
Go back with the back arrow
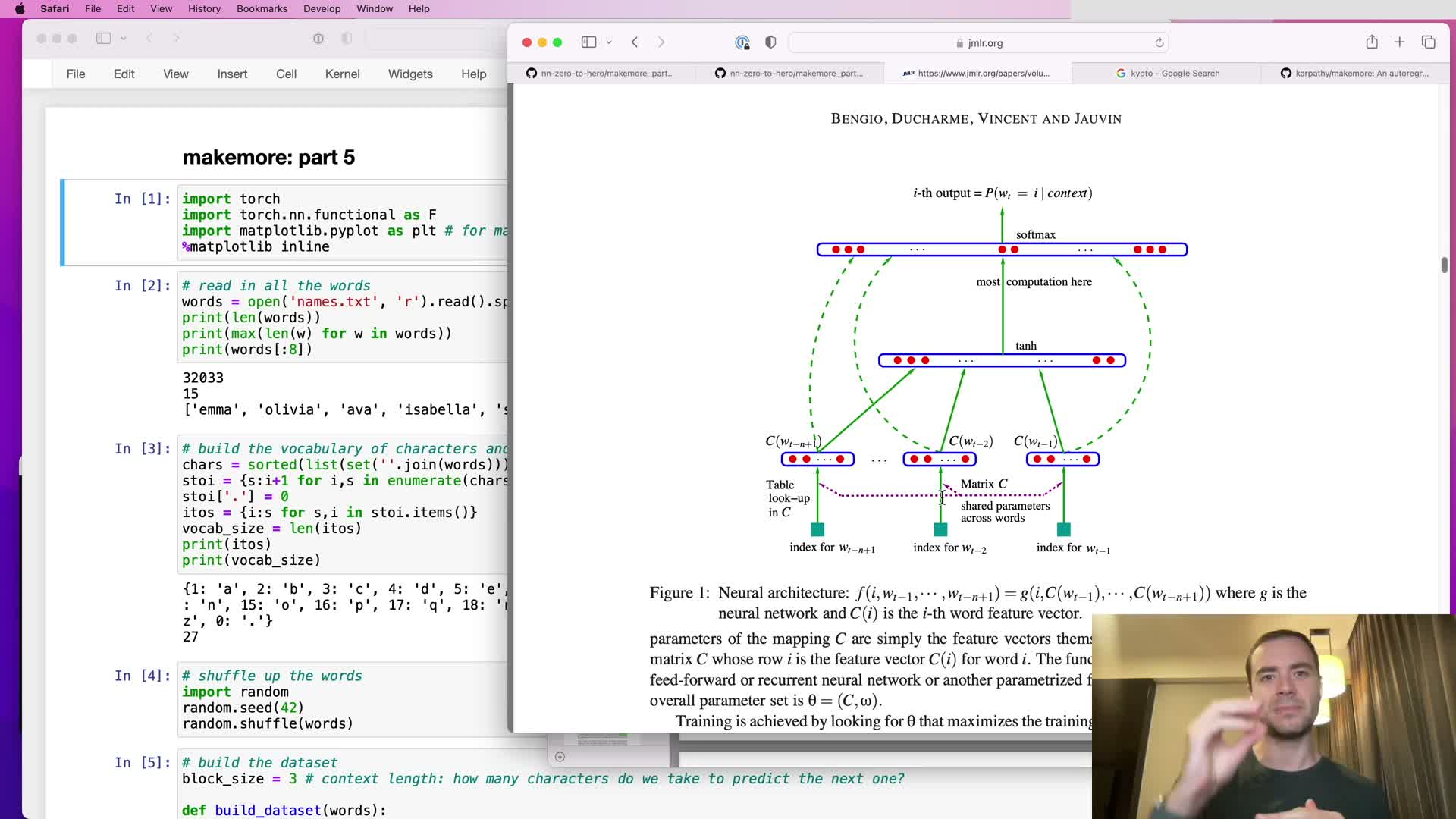635,42
